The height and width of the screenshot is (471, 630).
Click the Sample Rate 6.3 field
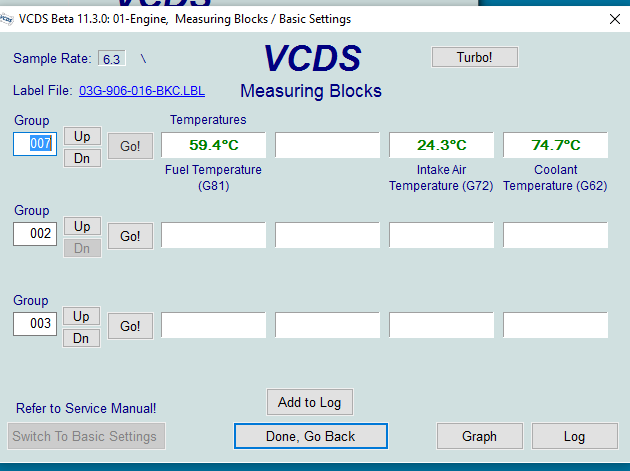[112, 59]
